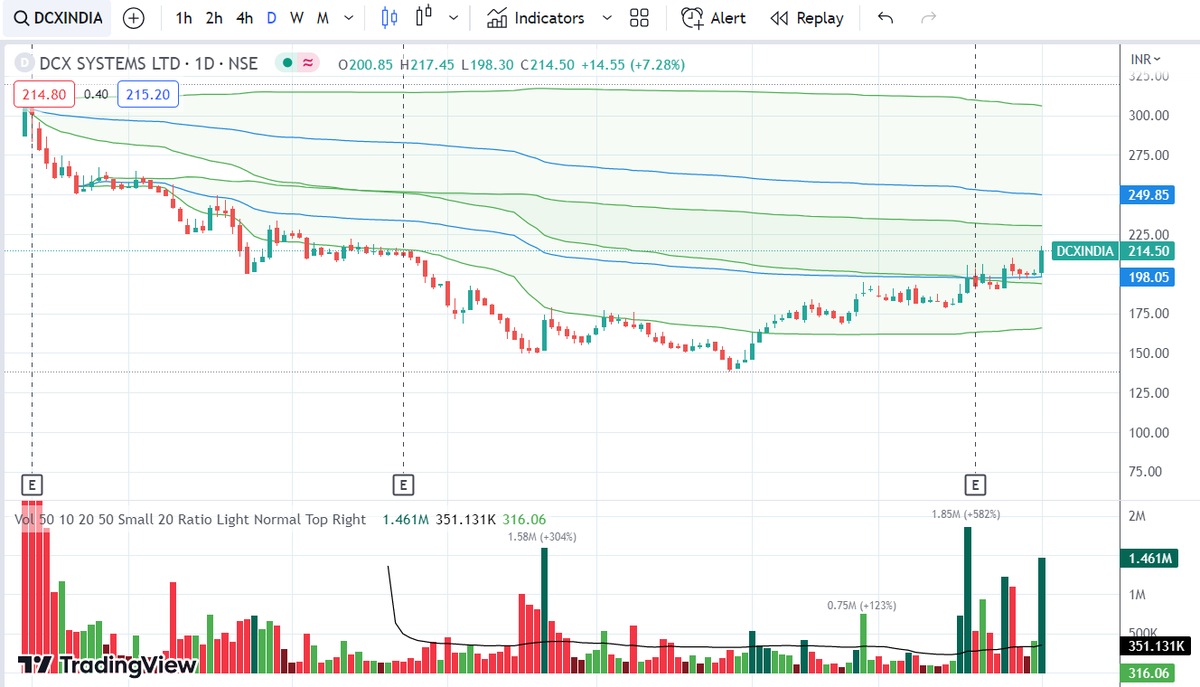Screen dimensions: 1200x687
Task: Open the leftmost earnings E marker
Action: pos(32,485)
